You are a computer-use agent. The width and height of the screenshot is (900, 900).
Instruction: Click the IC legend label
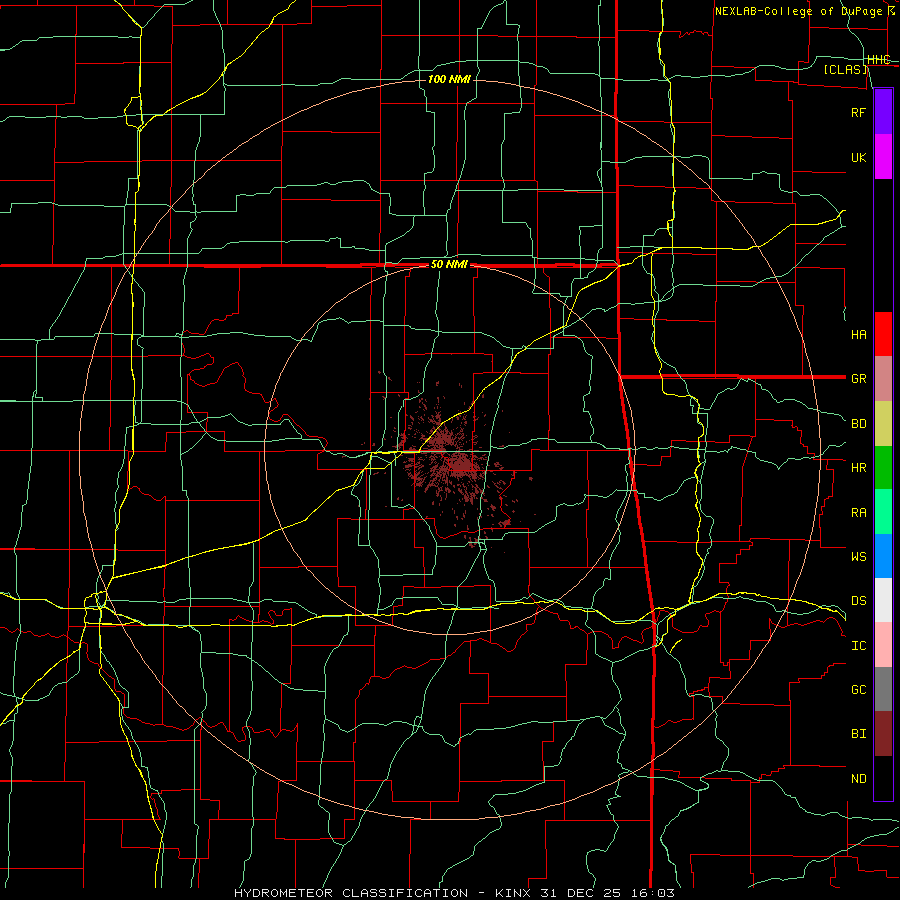(858, 645)
